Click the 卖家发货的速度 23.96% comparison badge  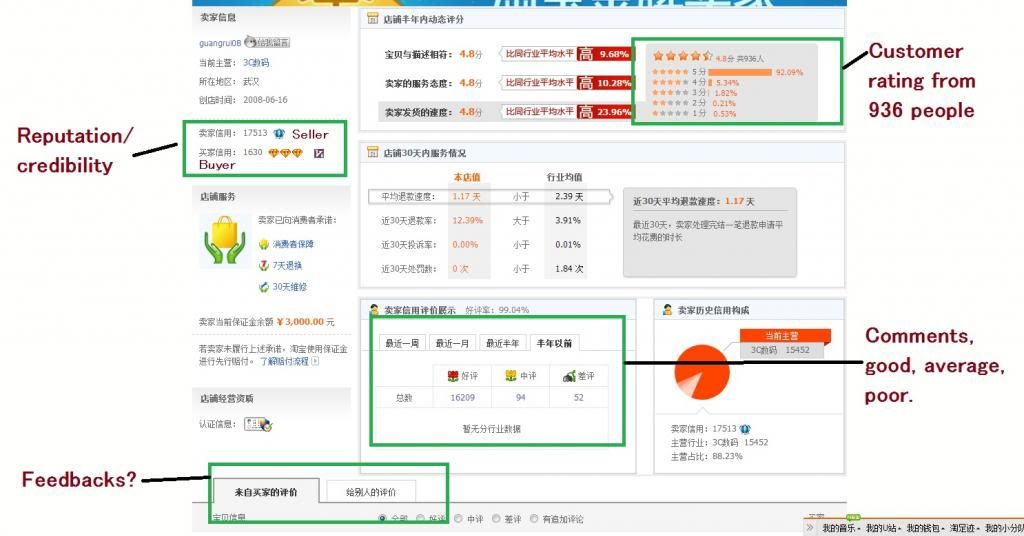coord(566,112)
